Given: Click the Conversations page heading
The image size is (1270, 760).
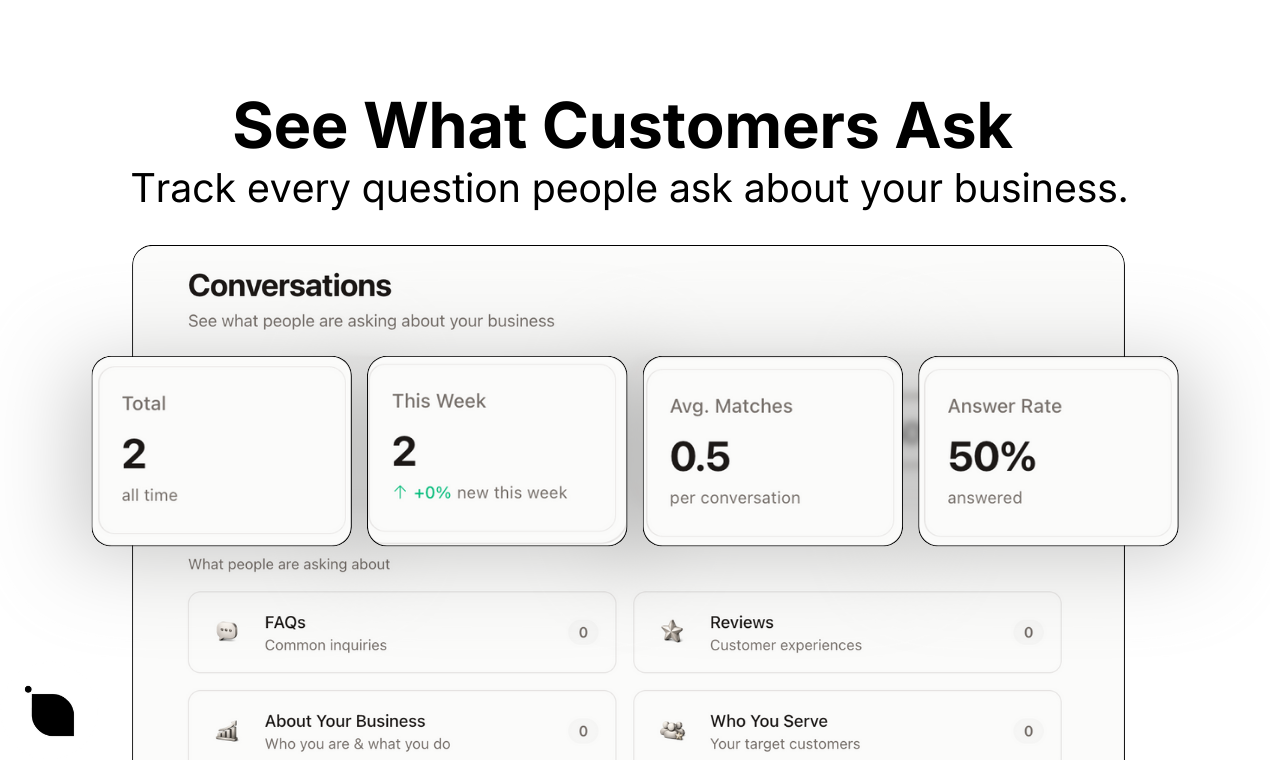Looking at the screenshot, I should tap(290, 286).
